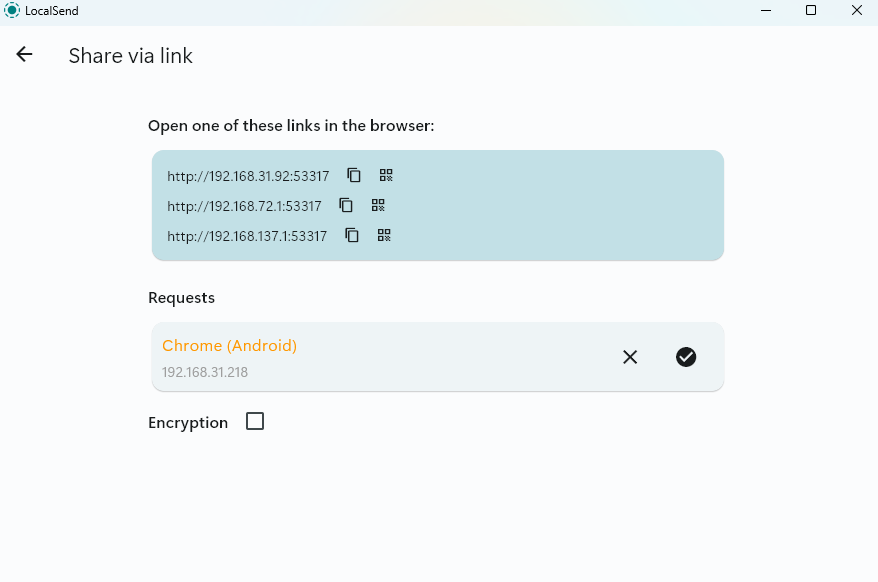878x582 pixels.
Task: Click the http://192.168.72.1:53317 link text
Action: pos(244,206)
